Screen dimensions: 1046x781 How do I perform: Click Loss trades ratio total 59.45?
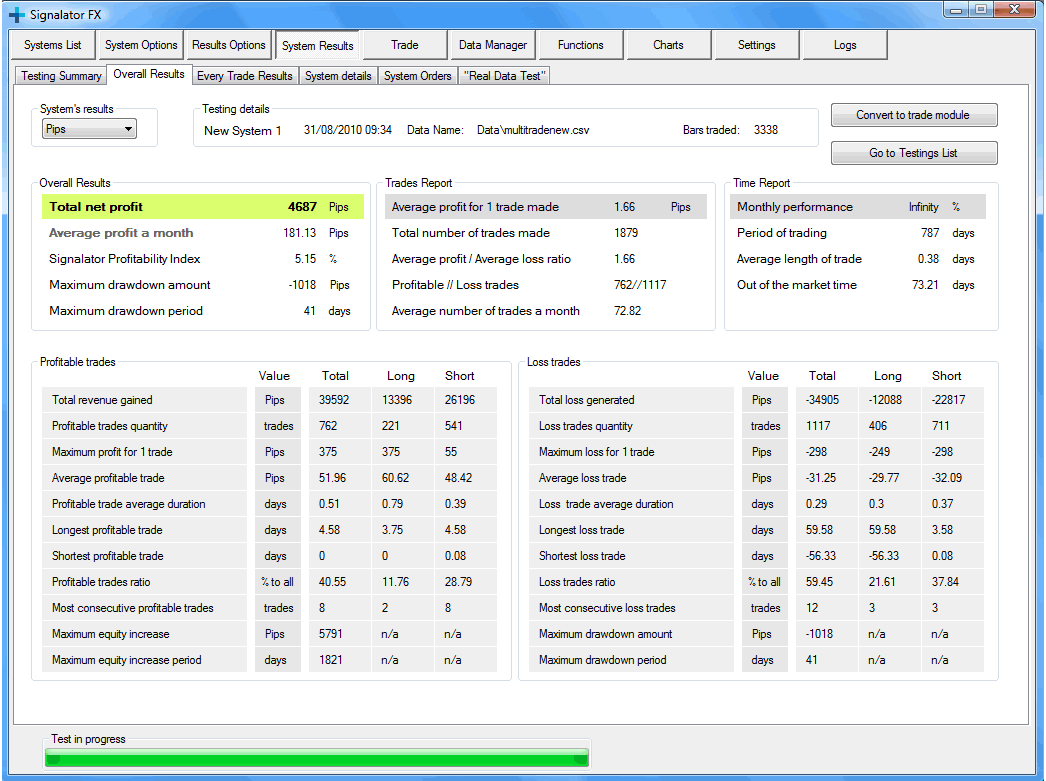tap(819, 582)
